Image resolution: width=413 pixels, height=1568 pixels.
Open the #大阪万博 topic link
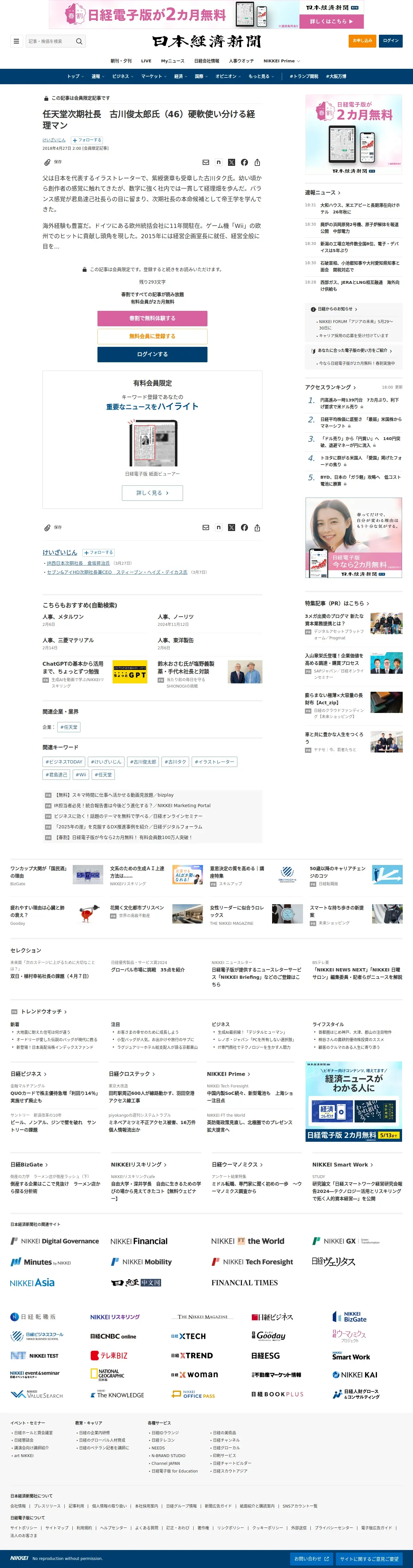(x=336, y=77)
